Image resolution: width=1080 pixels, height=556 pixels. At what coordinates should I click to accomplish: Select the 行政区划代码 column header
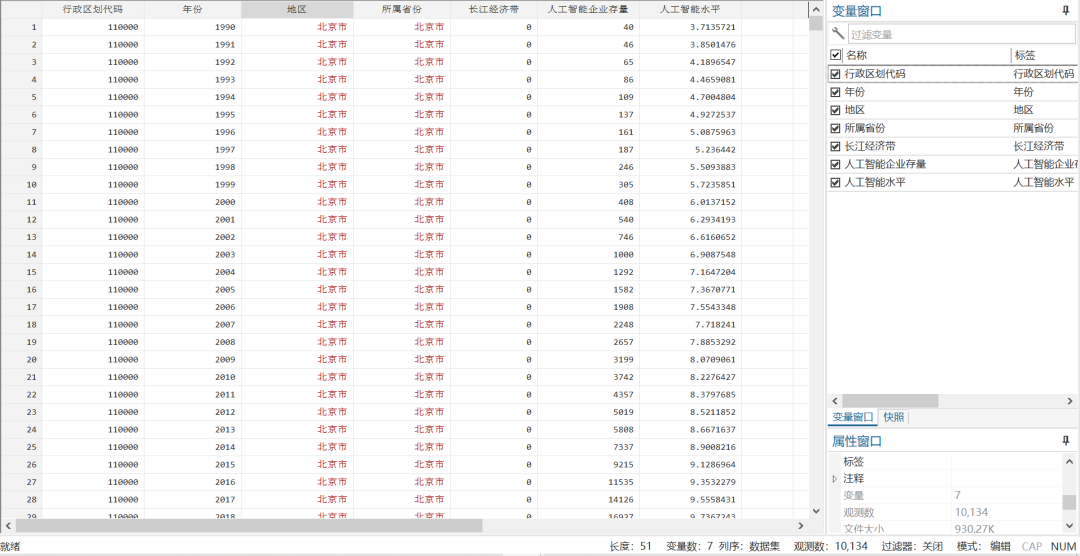click(x=93, y=10)
